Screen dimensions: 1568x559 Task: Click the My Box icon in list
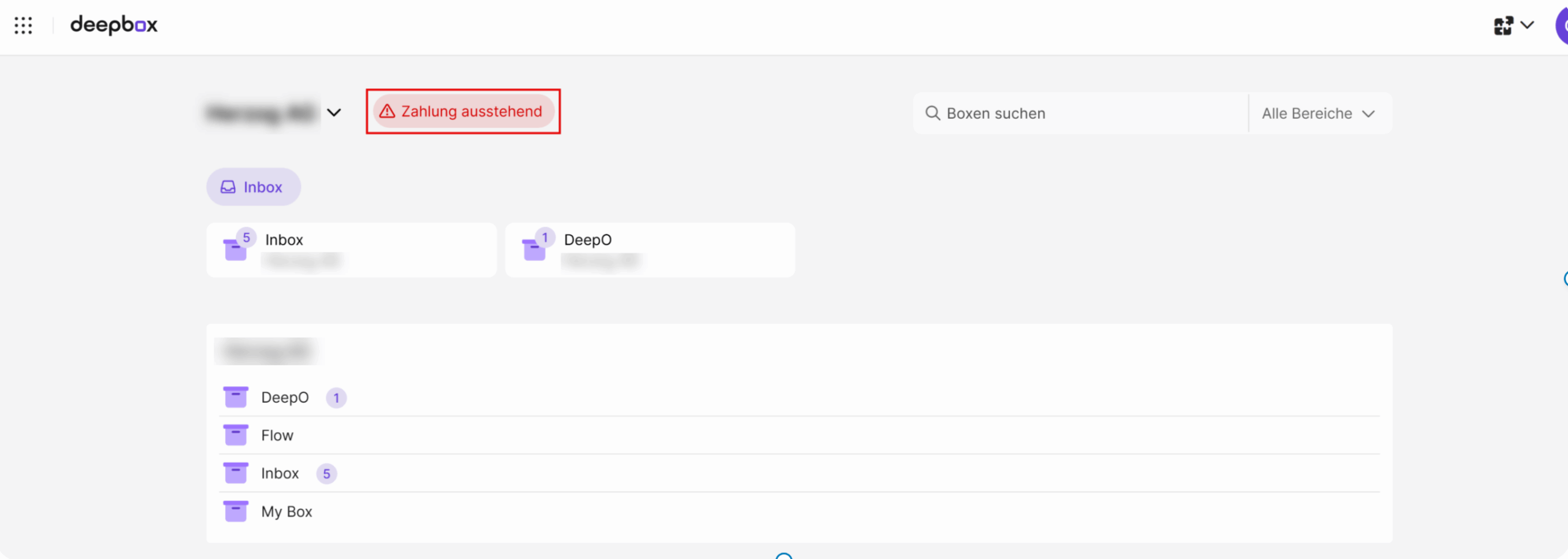point(236,511)
